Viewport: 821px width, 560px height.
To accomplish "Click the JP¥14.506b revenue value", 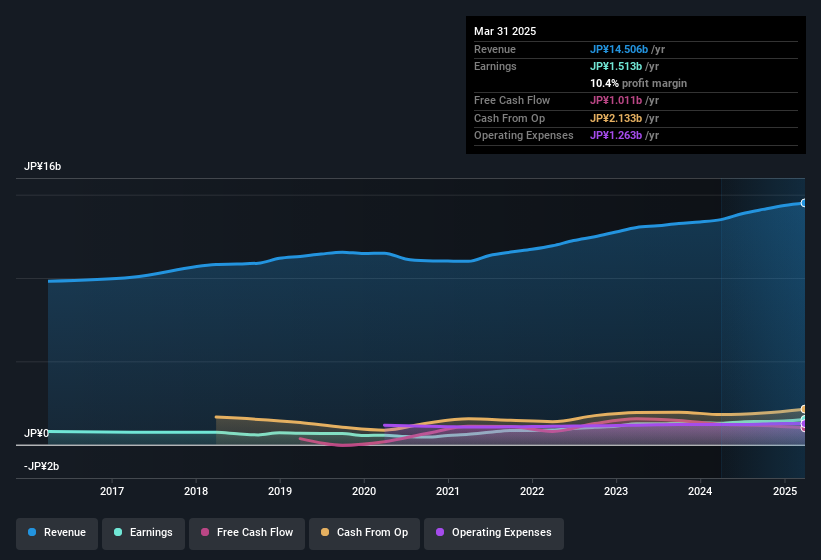I will pyautogui.click(x=619, y=49).
